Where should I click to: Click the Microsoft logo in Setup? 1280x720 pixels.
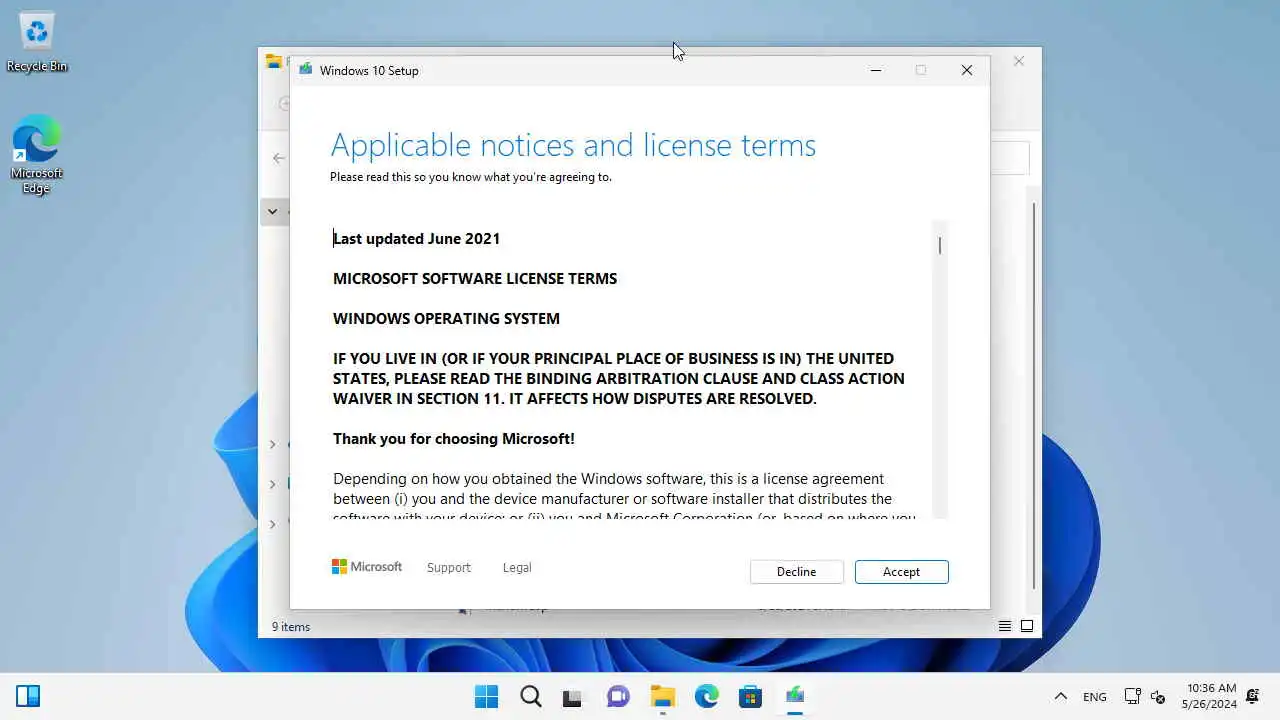pos(367,567)
